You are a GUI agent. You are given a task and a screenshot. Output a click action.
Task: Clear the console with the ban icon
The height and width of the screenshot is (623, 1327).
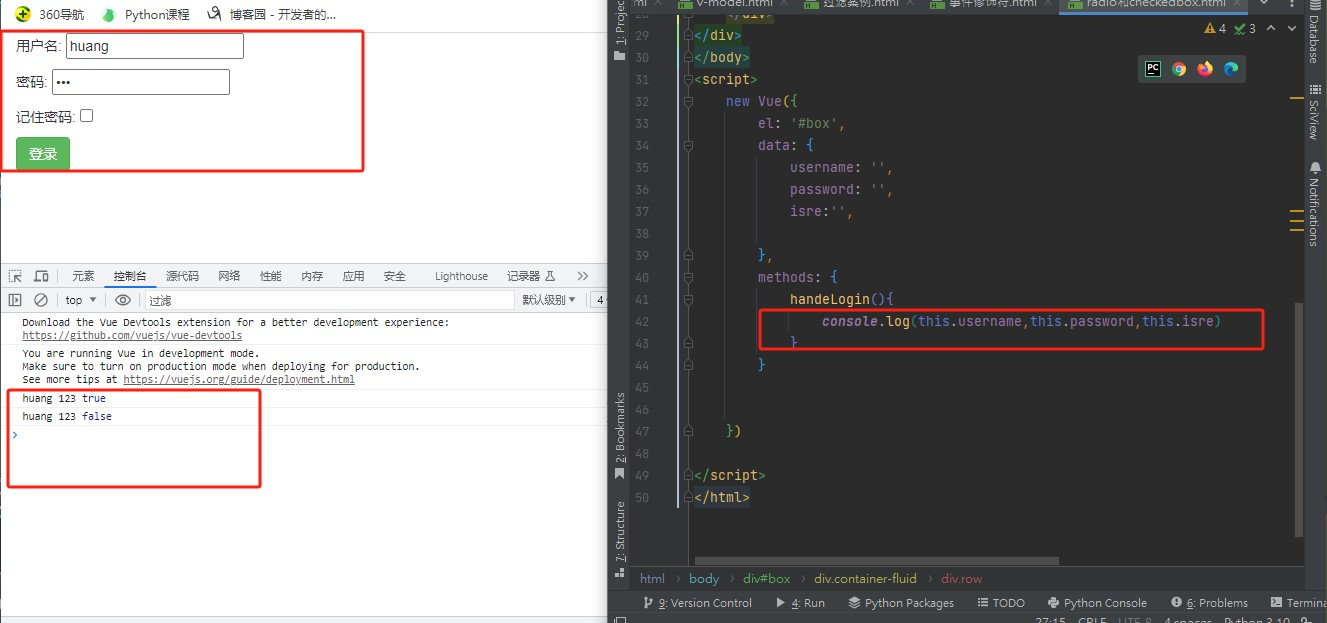tap(41, 300)
